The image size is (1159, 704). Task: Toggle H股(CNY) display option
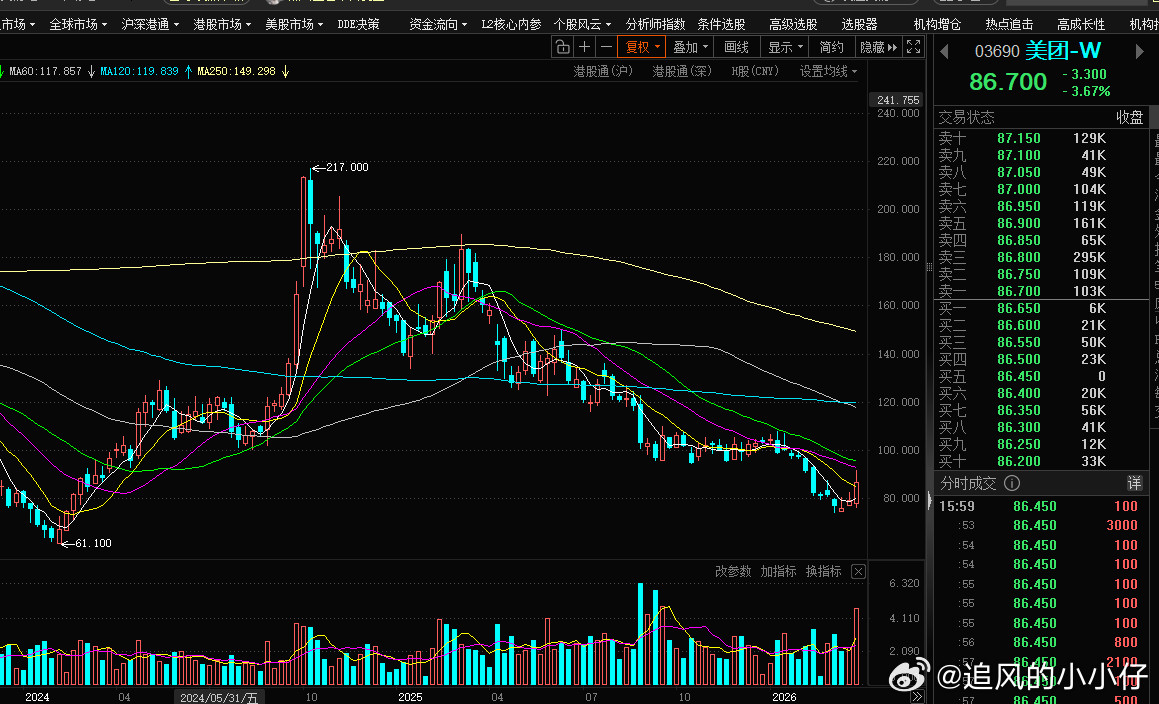click(755, 72)
